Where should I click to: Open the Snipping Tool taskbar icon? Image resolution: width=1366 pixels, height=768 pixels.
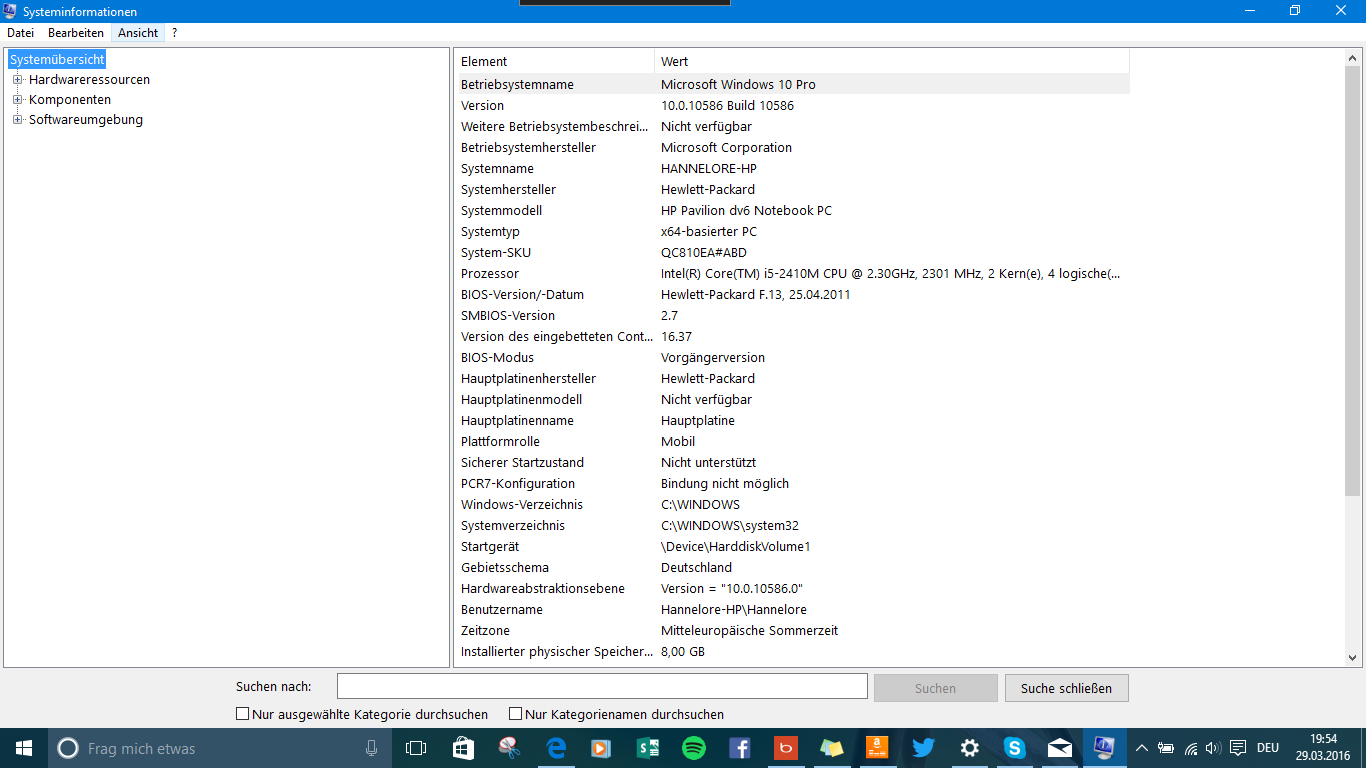click(509, 748)
